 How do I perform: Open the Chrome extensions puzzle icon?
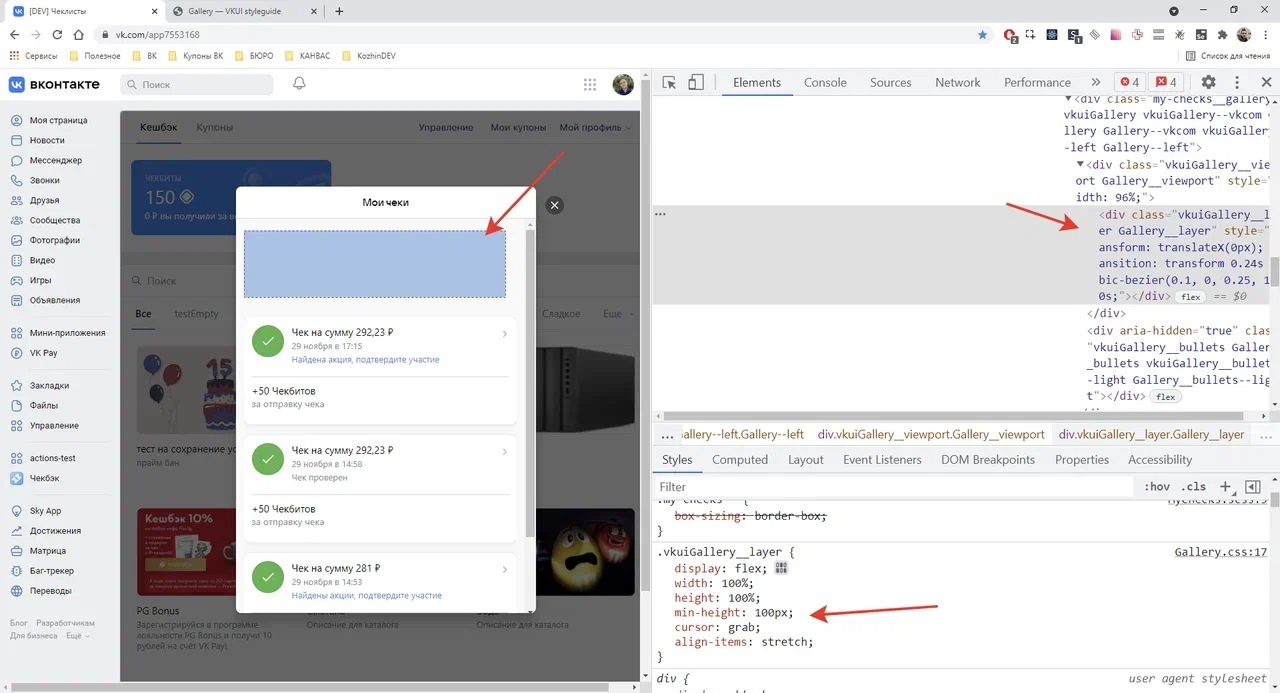coord(1222,34)
